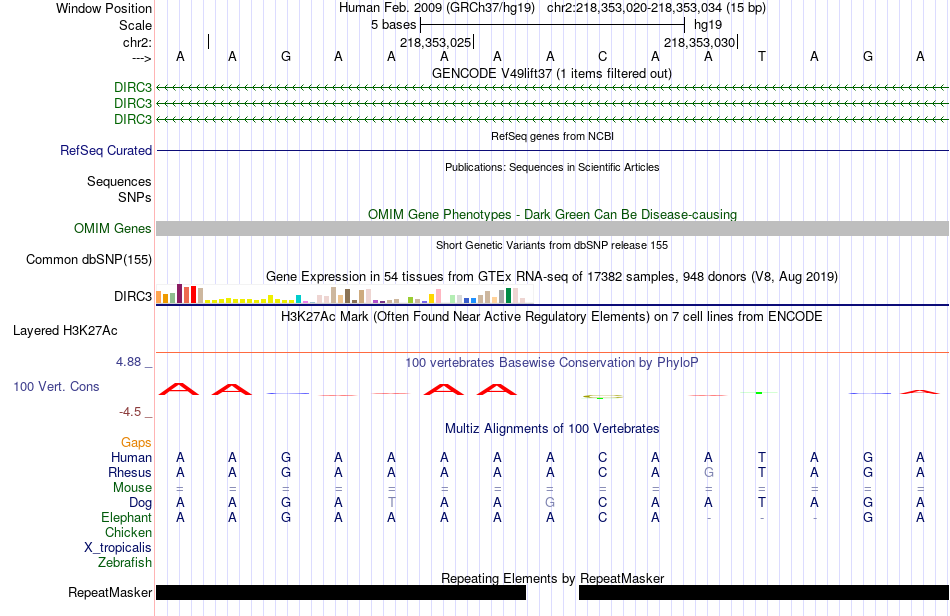Image resolution: width=950 pixels, height=616 pixels.
Task: Click the faded T mismatch in Dog row
Action: click(391, 503)
